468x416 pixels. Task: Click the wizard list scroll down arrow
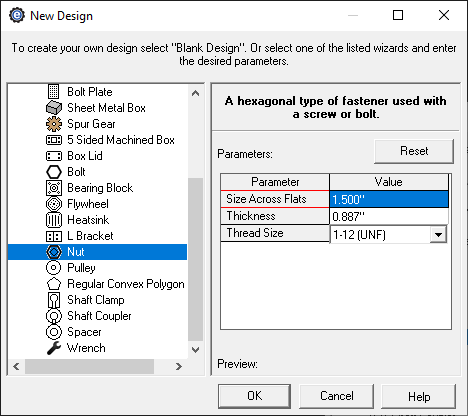196,350
